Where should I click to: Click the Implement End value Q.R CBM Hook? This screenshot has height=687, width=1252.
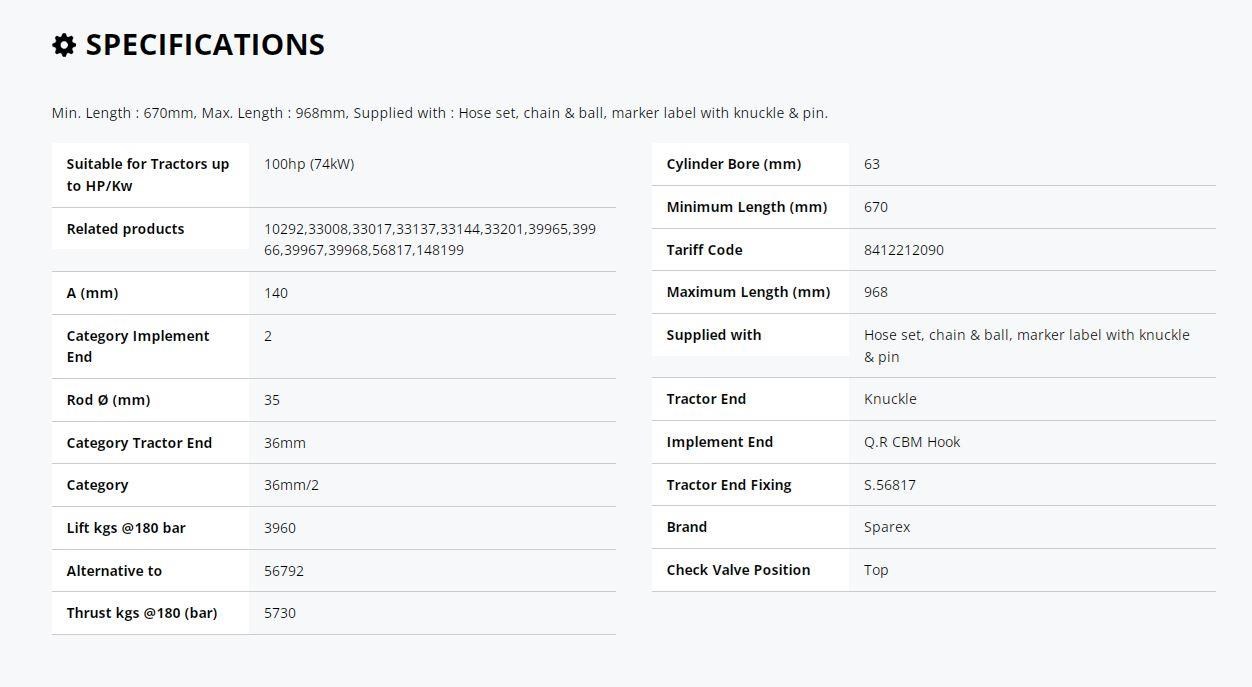coord(912,442)
